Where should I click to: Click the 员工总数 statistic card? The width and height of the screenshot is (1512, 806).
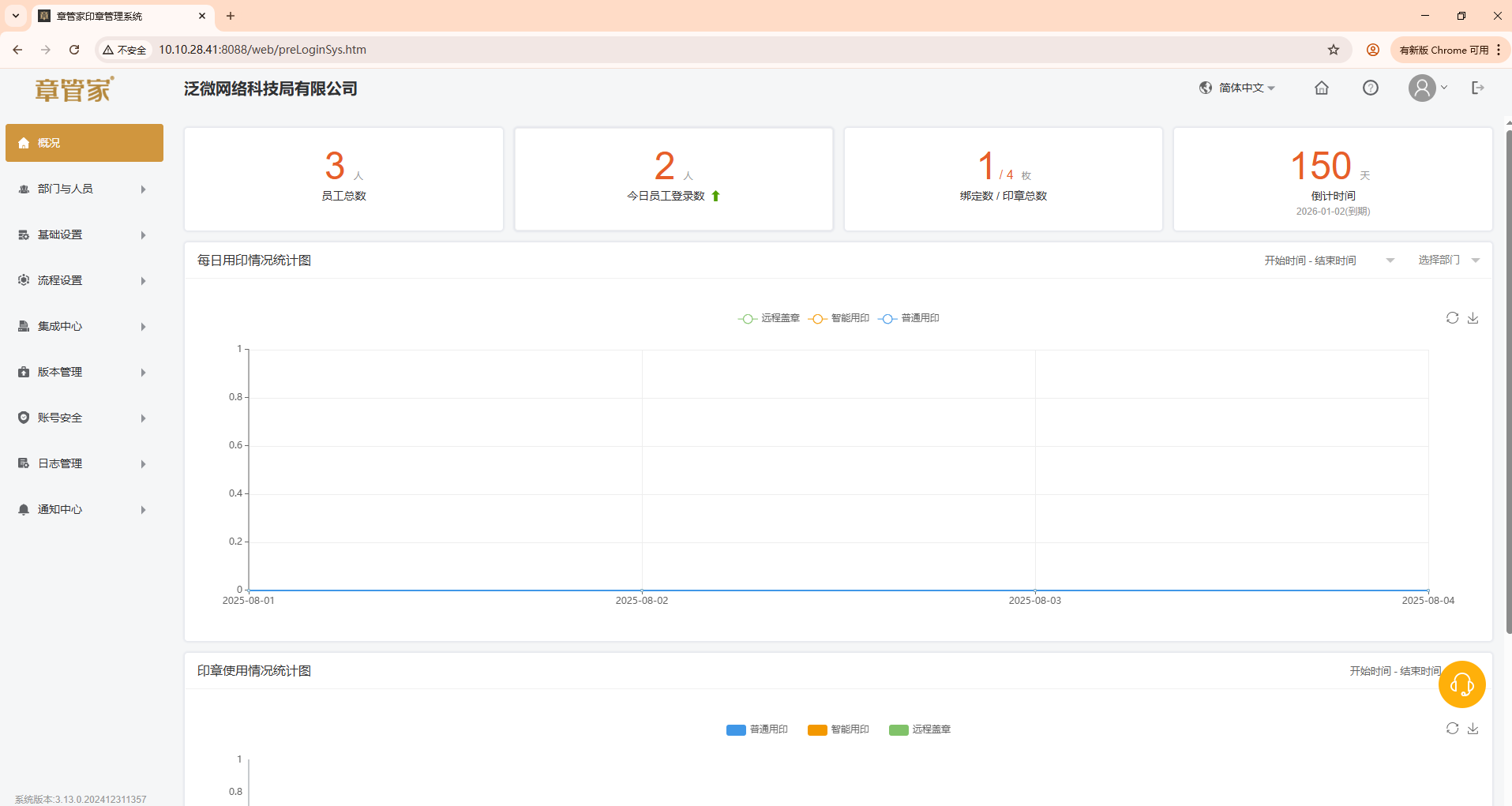tap(343, 179)
